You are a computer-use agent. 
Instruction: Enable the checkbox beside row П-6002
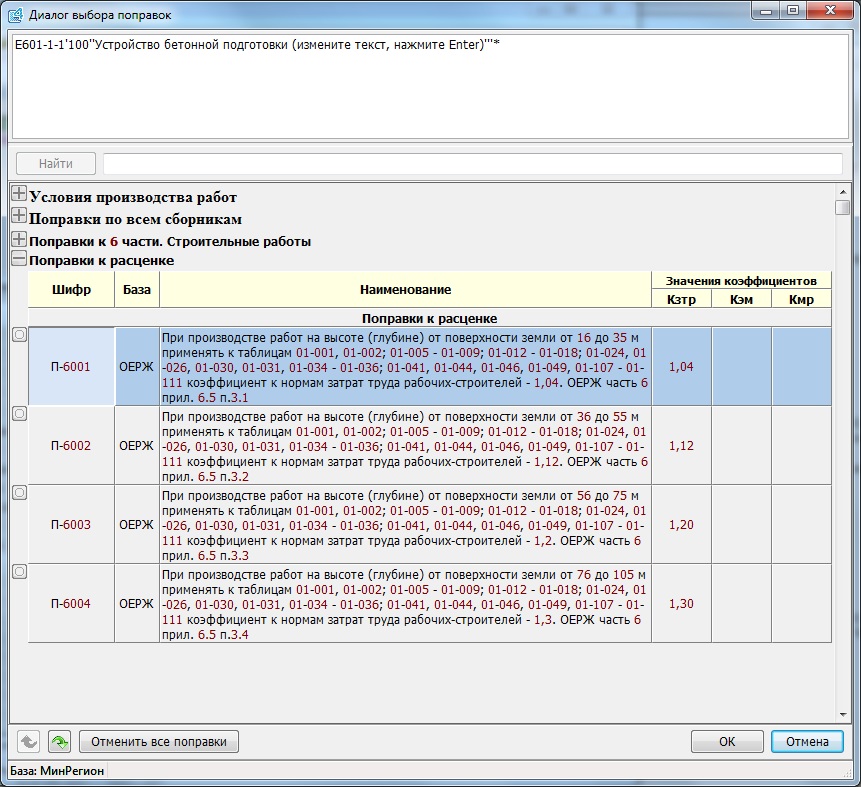19,413
